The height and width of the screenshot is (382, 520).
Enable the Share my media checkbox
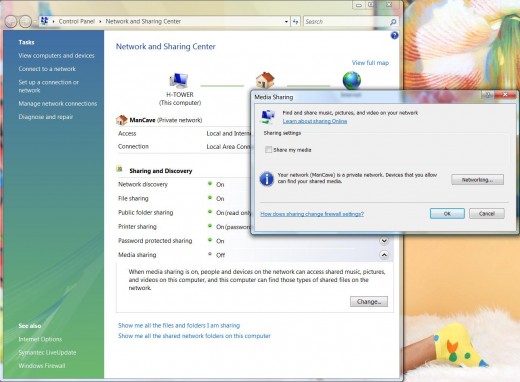point(268,150)
